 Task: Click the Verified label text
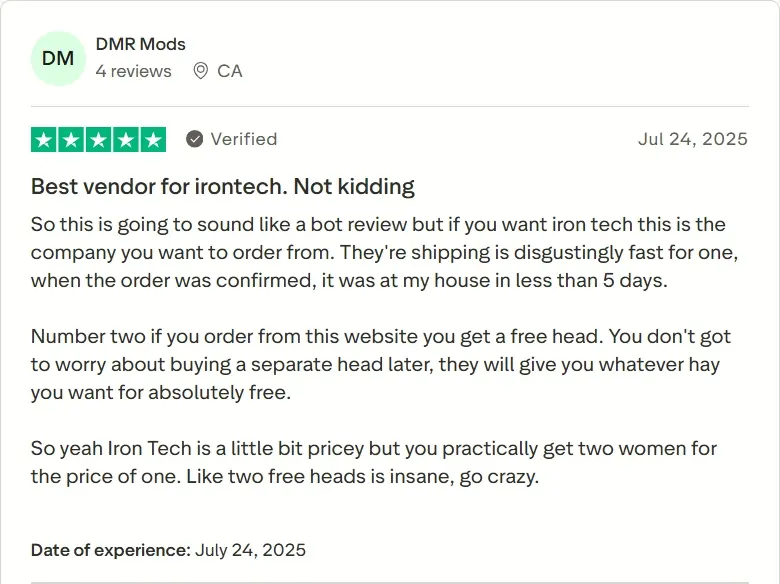click(244, 139)
